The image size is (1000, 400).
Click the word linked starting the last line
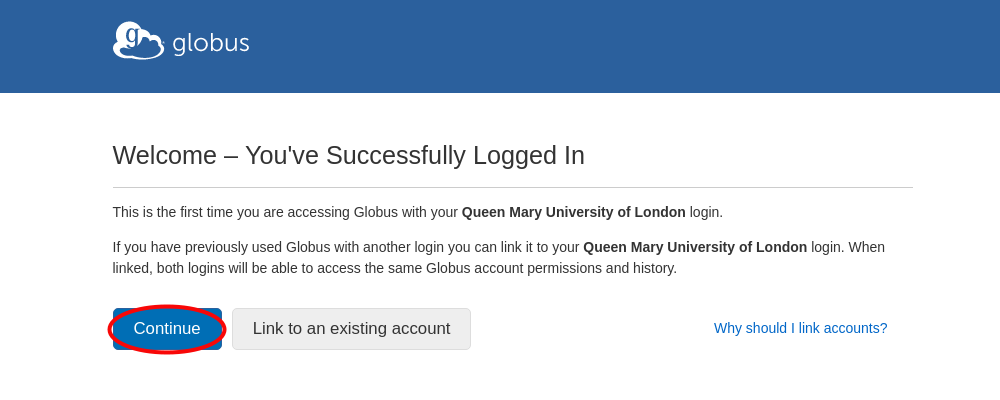(132, 268)
